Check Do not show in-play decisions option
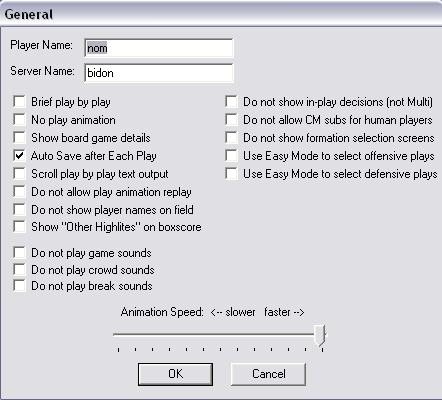The height and width of the screenshot is (400, 442). click(231, 102)
